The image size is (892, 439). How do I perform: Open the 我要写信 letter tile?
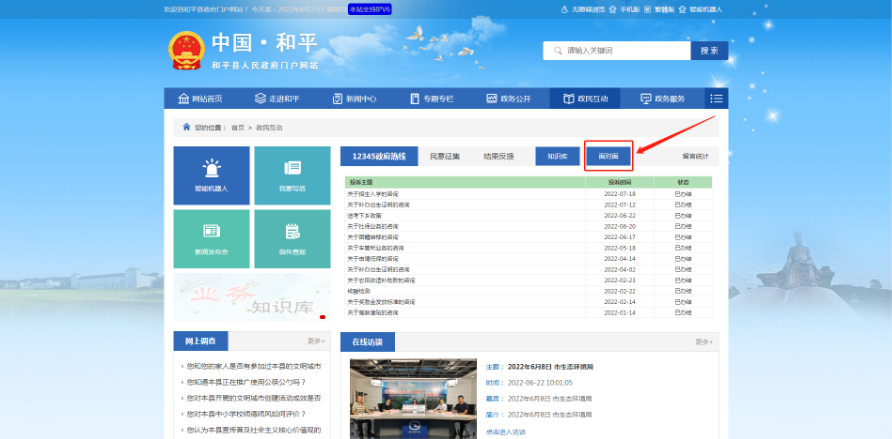292,176
